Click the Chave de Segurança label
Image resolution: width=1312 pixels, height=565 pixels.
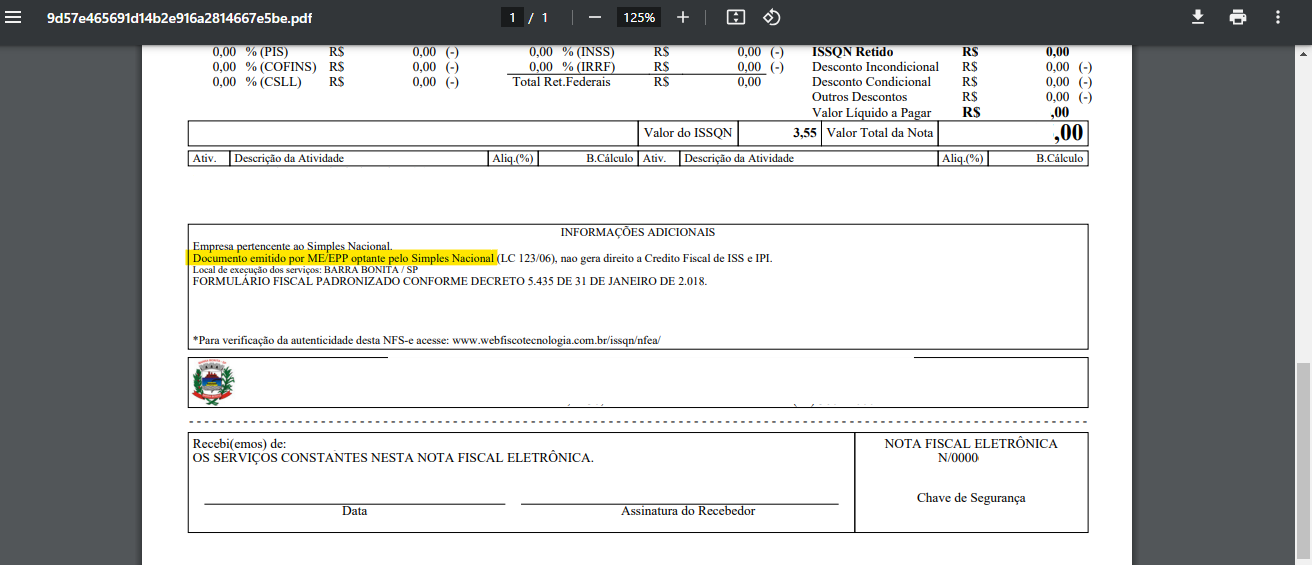click(x=970, y=498)
